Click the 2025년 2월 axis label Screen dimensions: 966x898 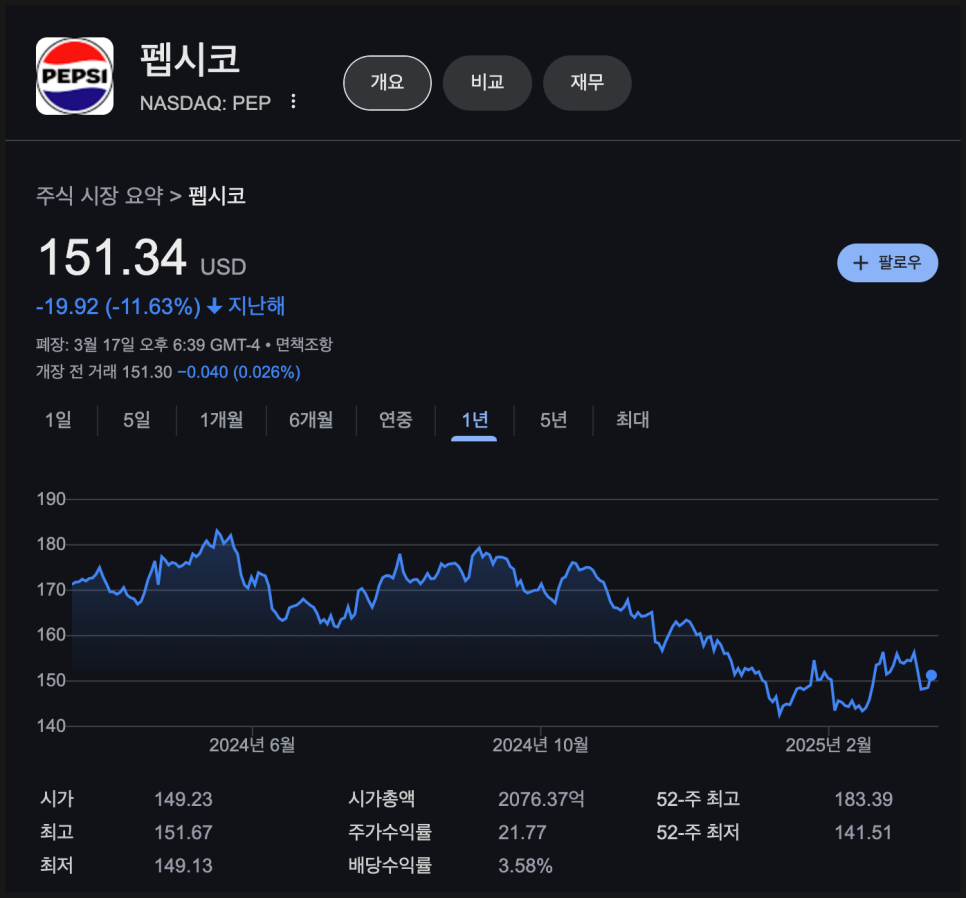(829, 745)
